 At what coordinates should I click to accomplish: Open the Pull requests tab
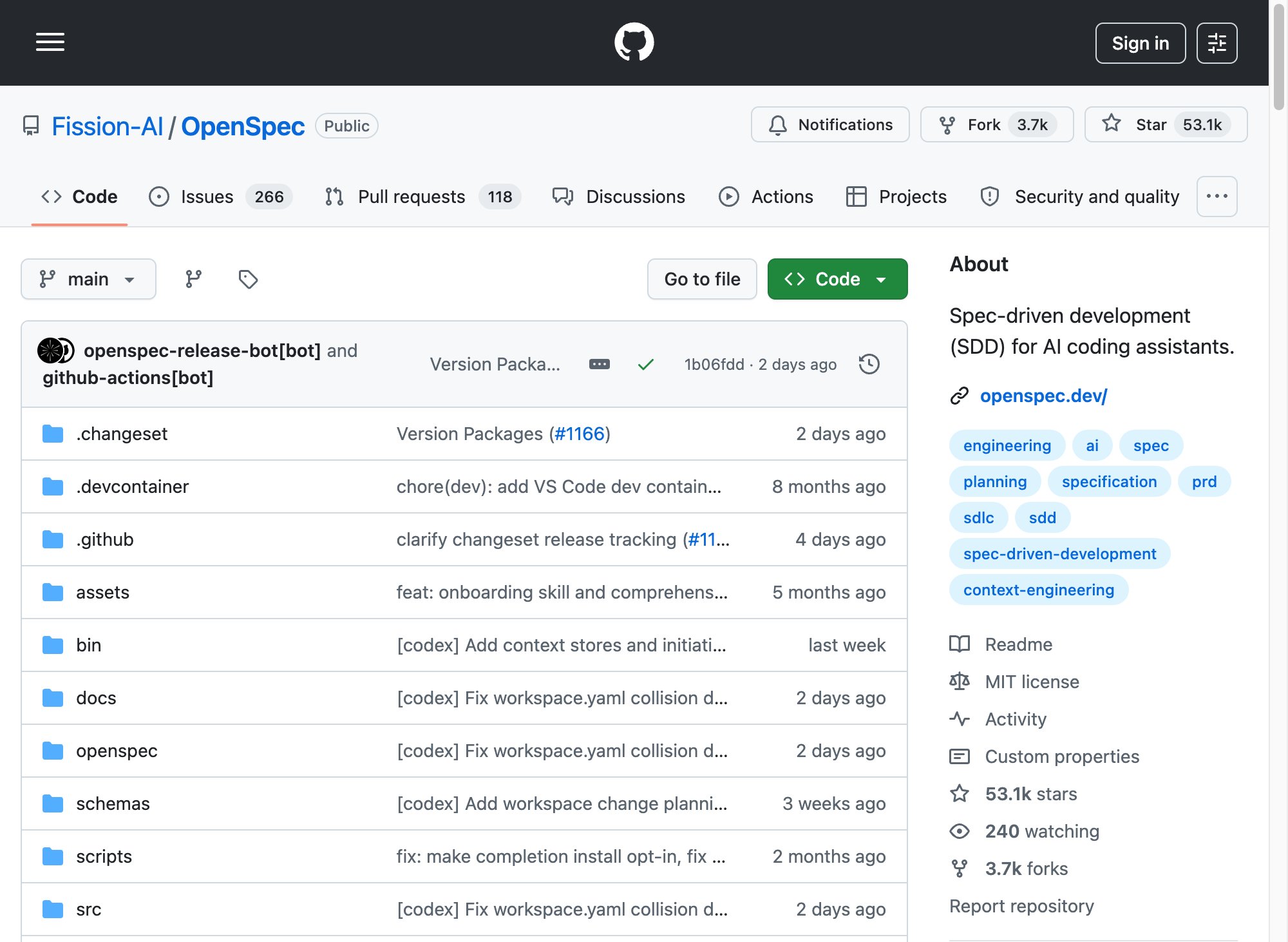pos(422,197)
